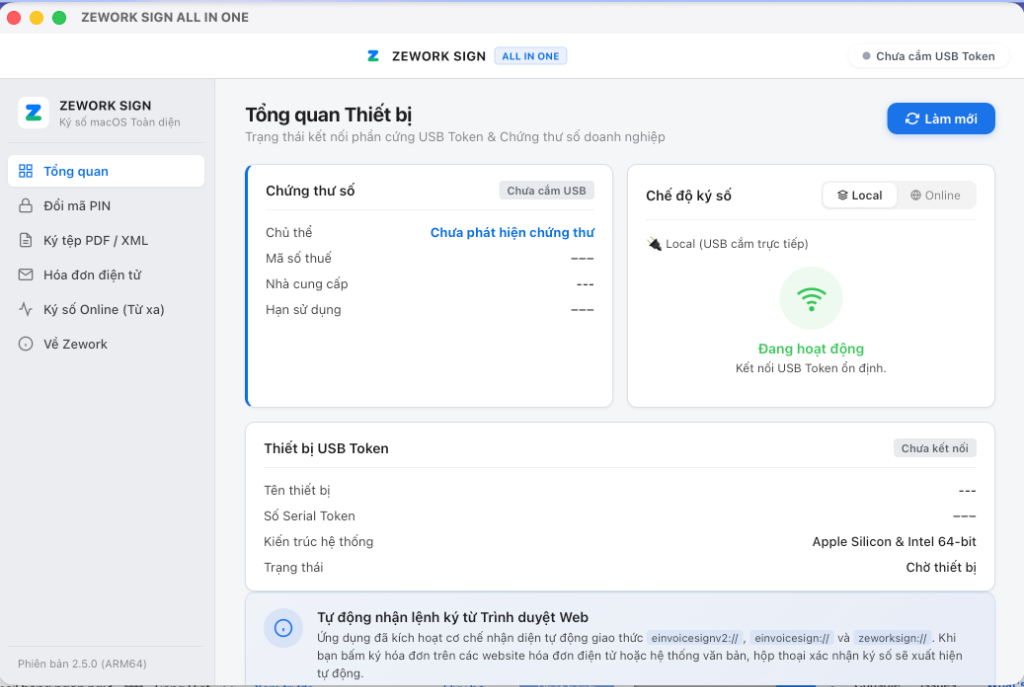
Task: Open Ký số Online (Từ xa)
Action: pyautogui.click(x=106, y=310)
